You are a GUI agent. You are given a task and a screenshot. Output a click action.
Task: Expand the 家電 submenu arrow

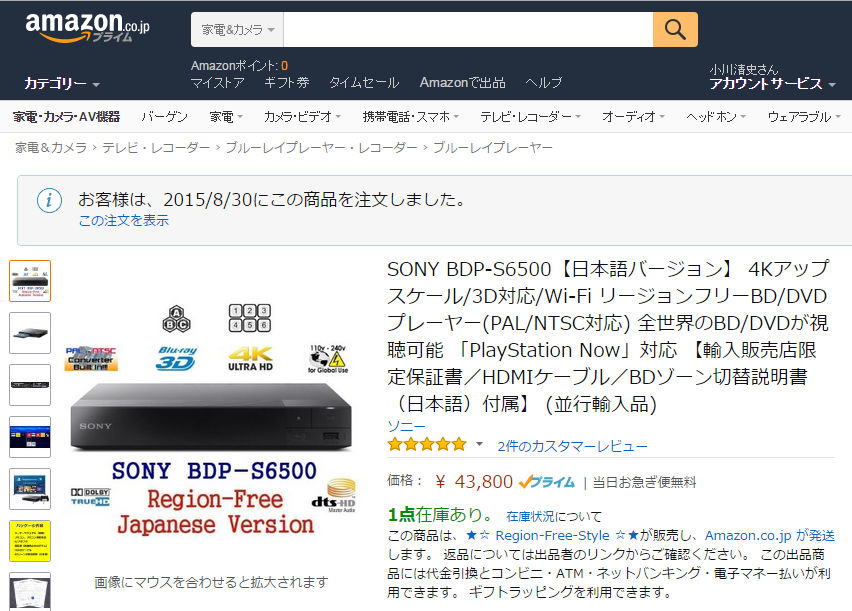click(x=240, y=116)
